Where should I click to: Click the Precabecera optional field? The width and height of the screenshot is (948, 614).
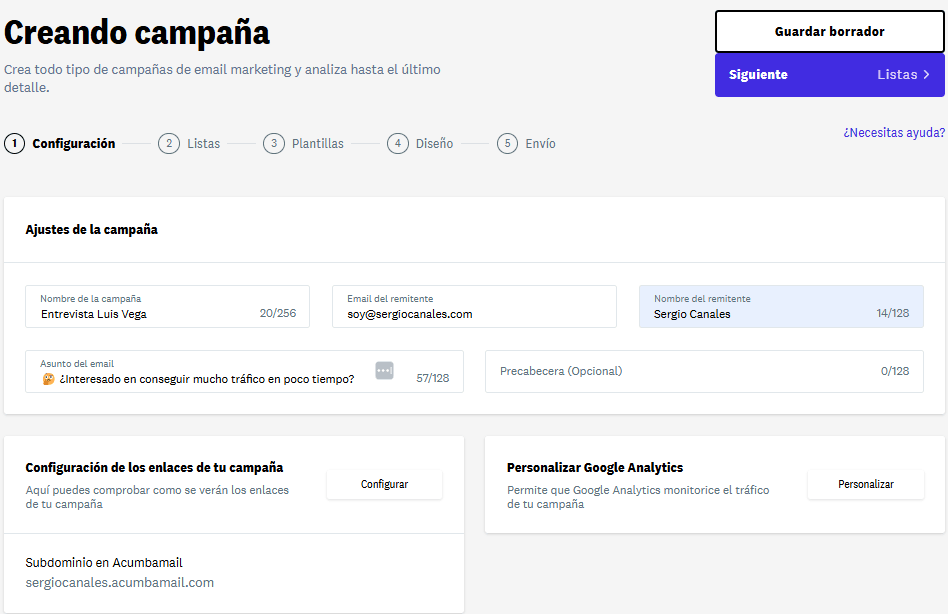pos(704,371)
